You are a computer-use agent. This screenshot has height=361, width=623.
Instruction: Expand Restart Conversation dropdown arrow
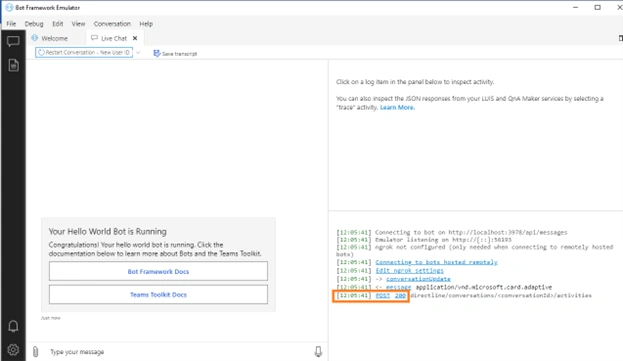138,52
